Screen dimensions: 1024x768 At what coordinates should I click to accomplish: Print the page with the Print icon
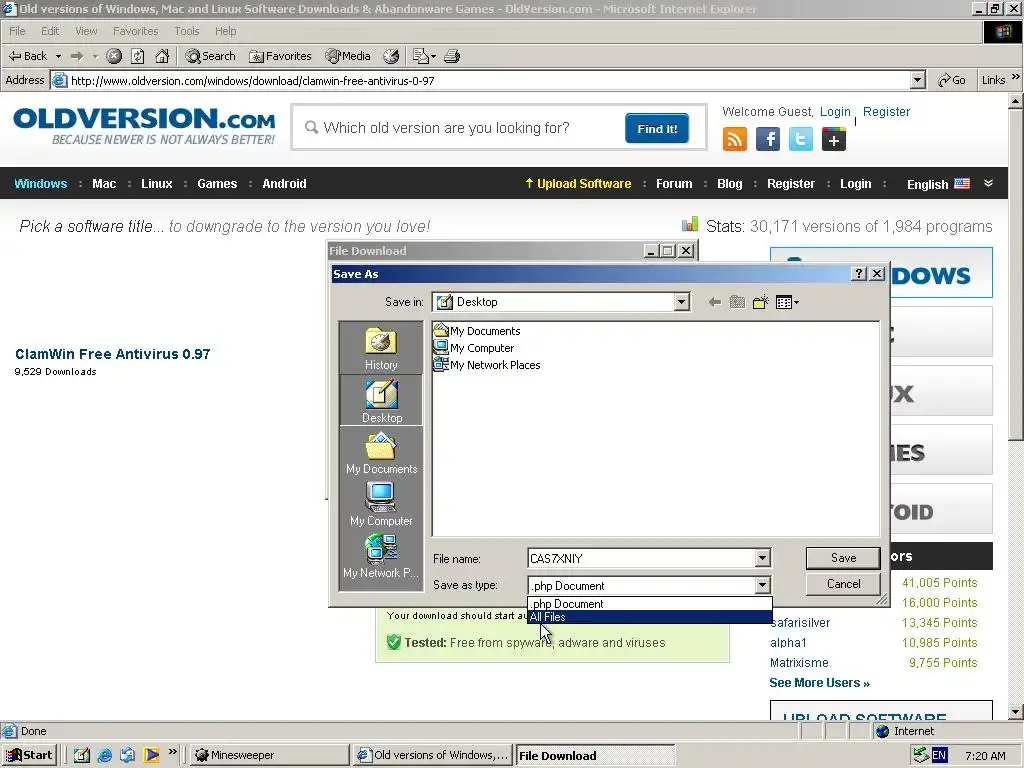(452, 56)
